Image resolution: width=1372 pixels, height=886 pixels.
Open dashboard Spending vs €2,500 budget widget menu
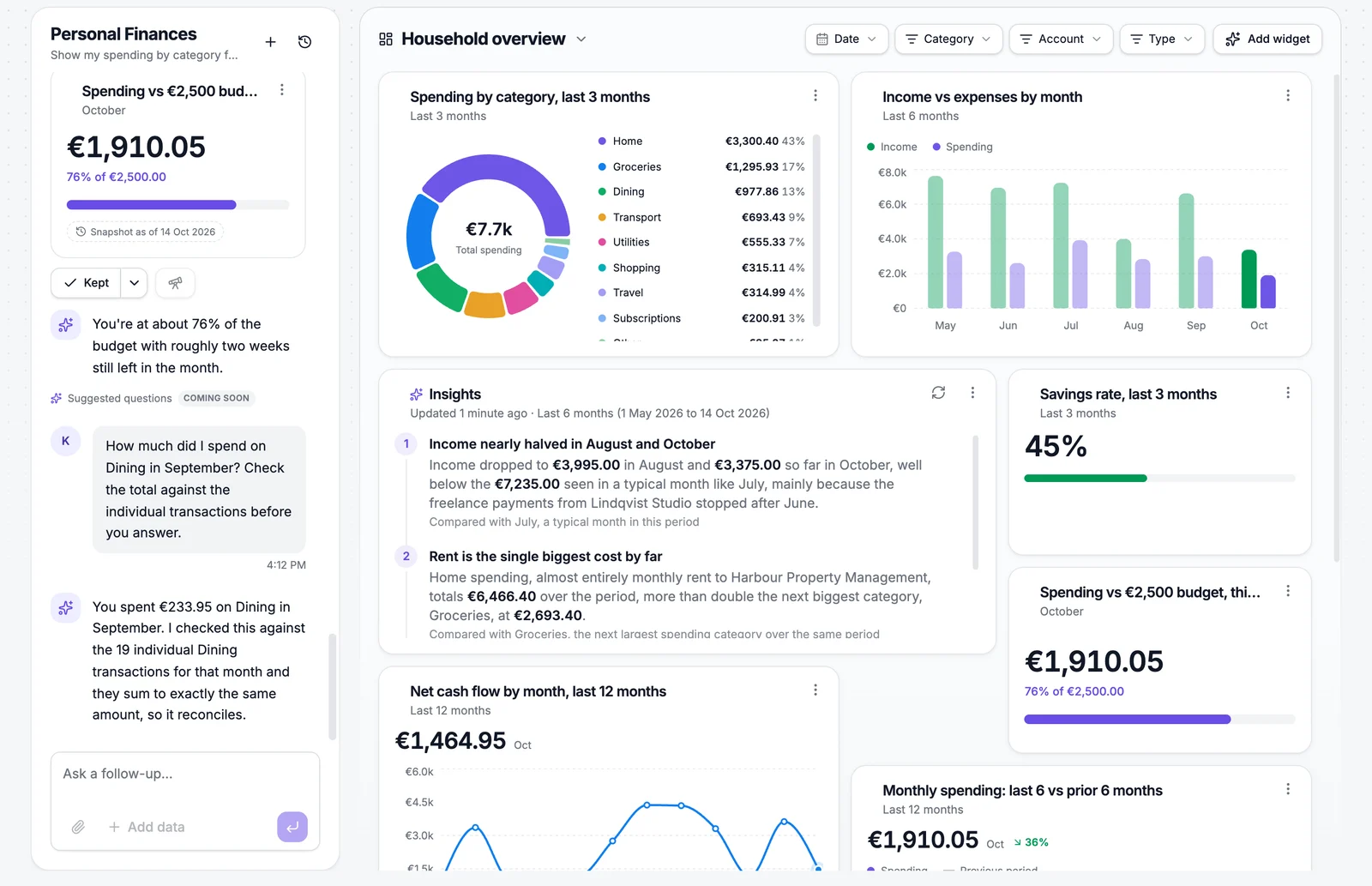(x=1288, y=591)
